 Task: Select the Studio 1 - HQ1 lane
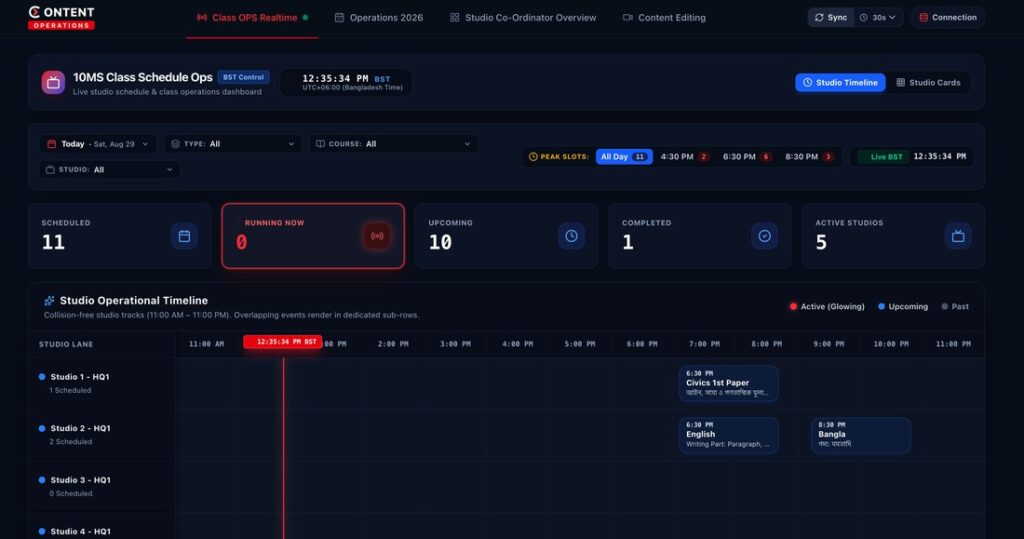(x=101, y=384)
